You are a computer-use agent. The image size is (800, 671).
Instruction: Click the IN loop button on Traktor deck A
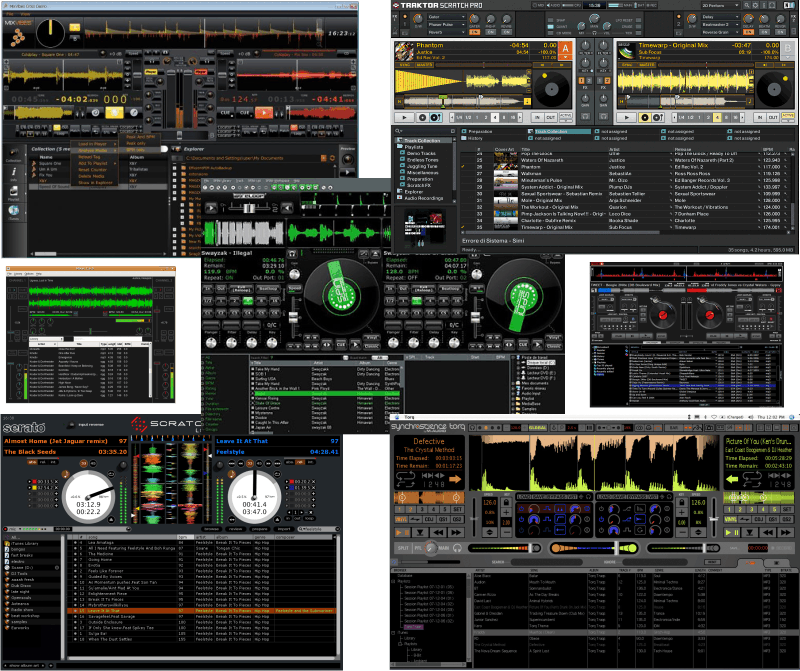[x=535, y=117]
